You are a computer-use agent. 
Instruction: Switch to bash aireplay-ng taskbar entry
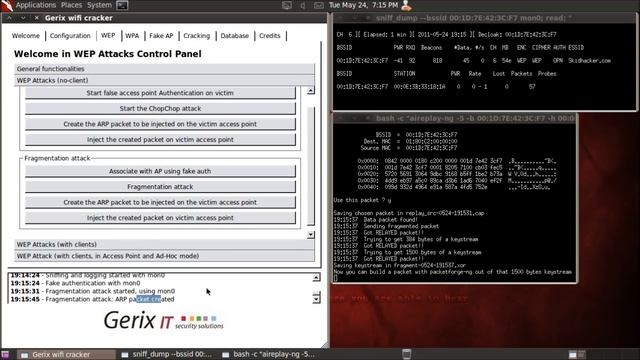269,354
